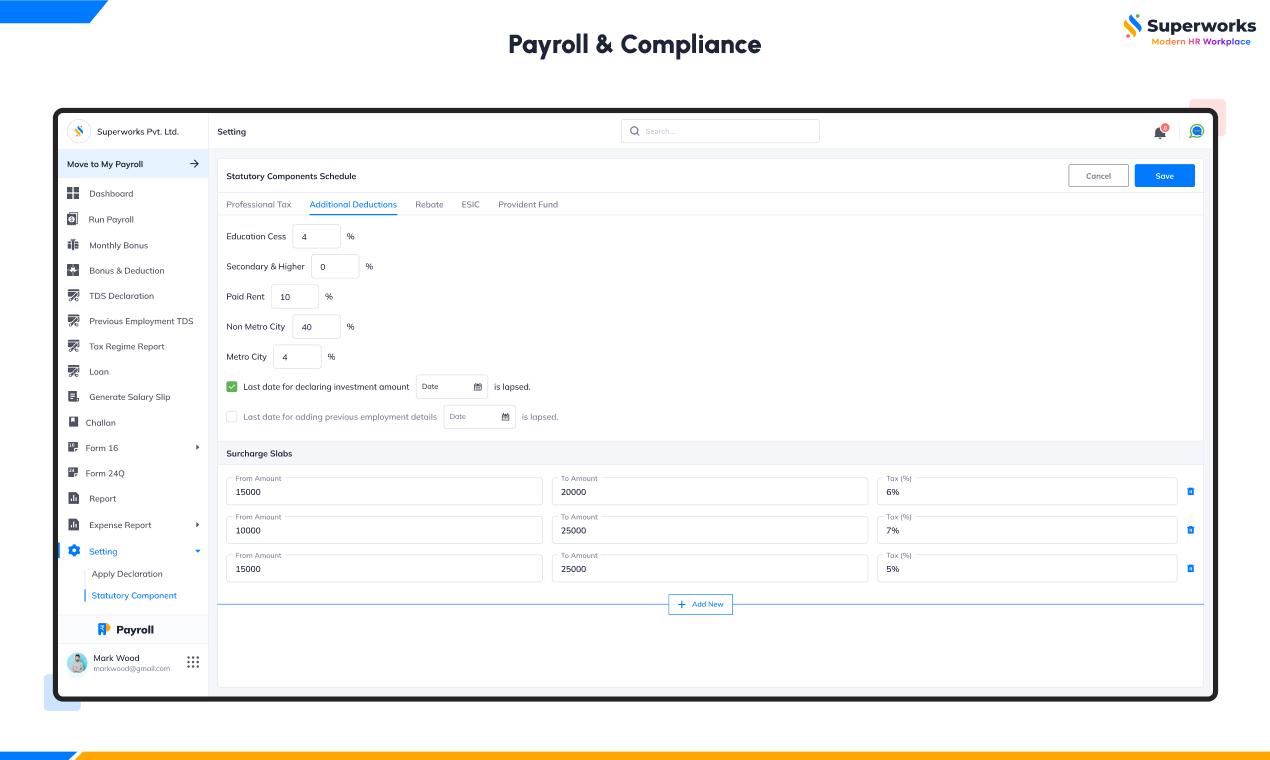Open the Professional Tax tab
This screenshot has height=760, width=1270.
258,205
